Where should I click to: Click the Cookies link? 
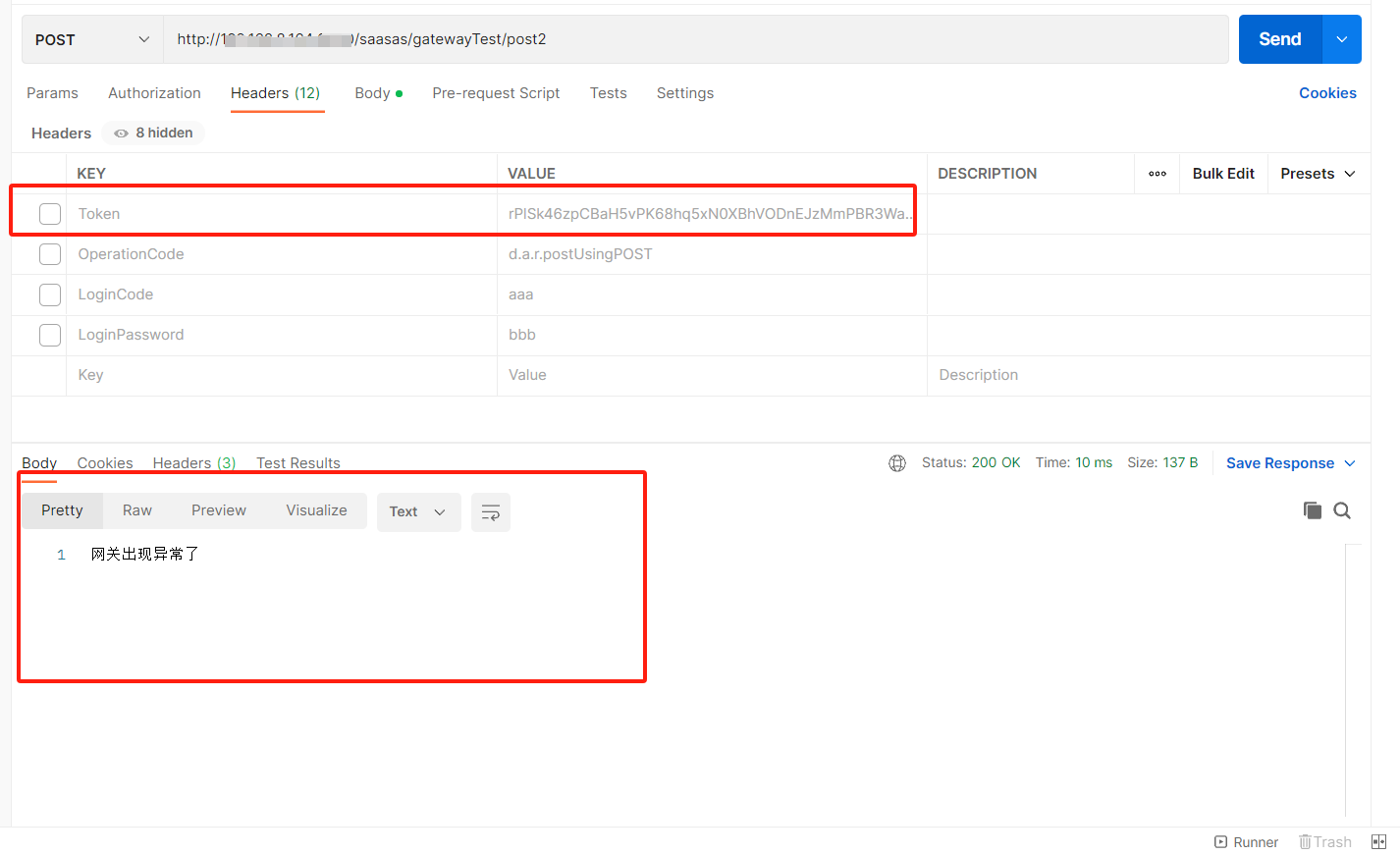pos(1327,93)
